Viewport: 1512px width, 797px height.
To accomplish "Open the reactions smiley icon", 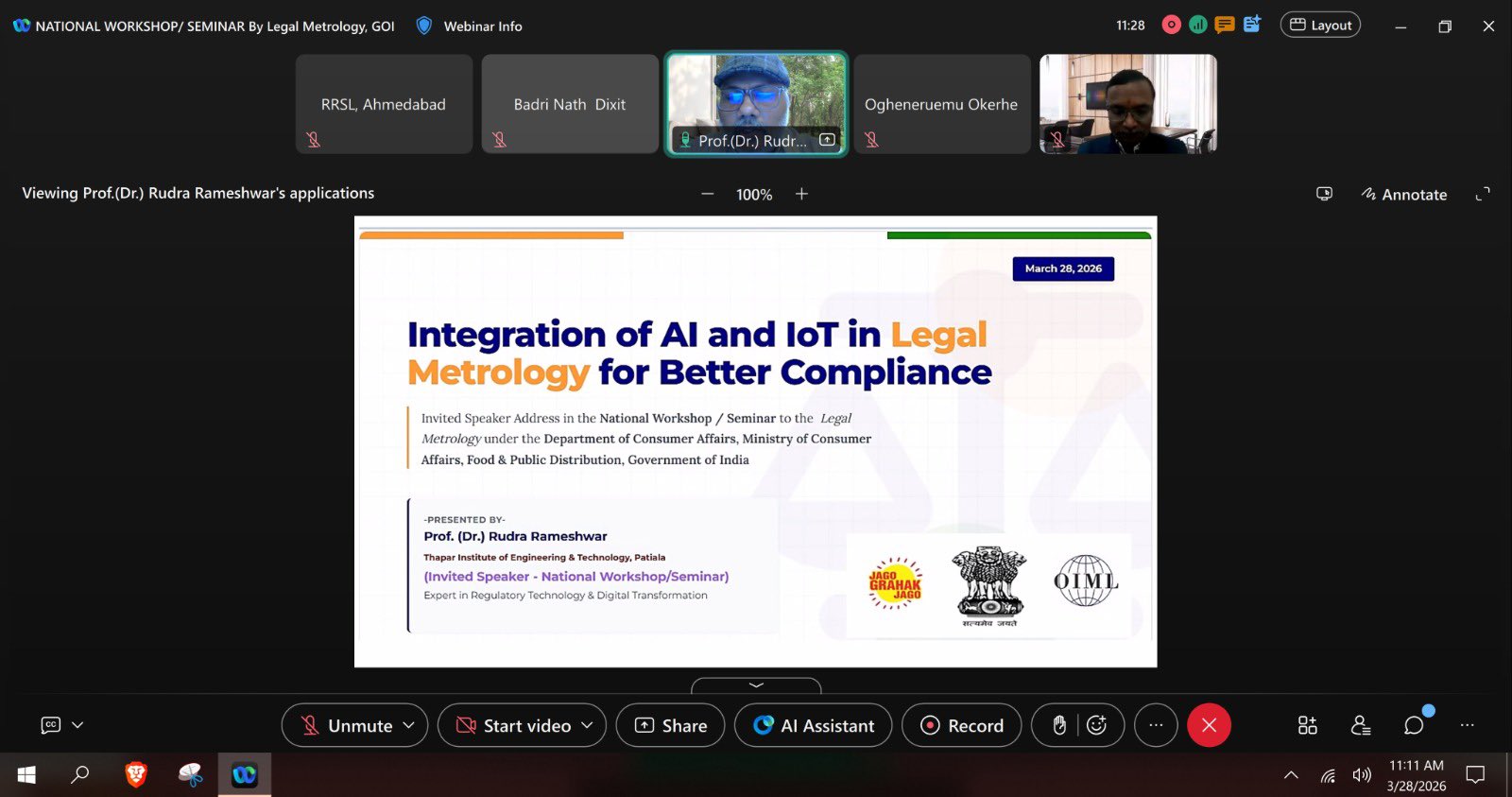I will (x=1096, y=725).
